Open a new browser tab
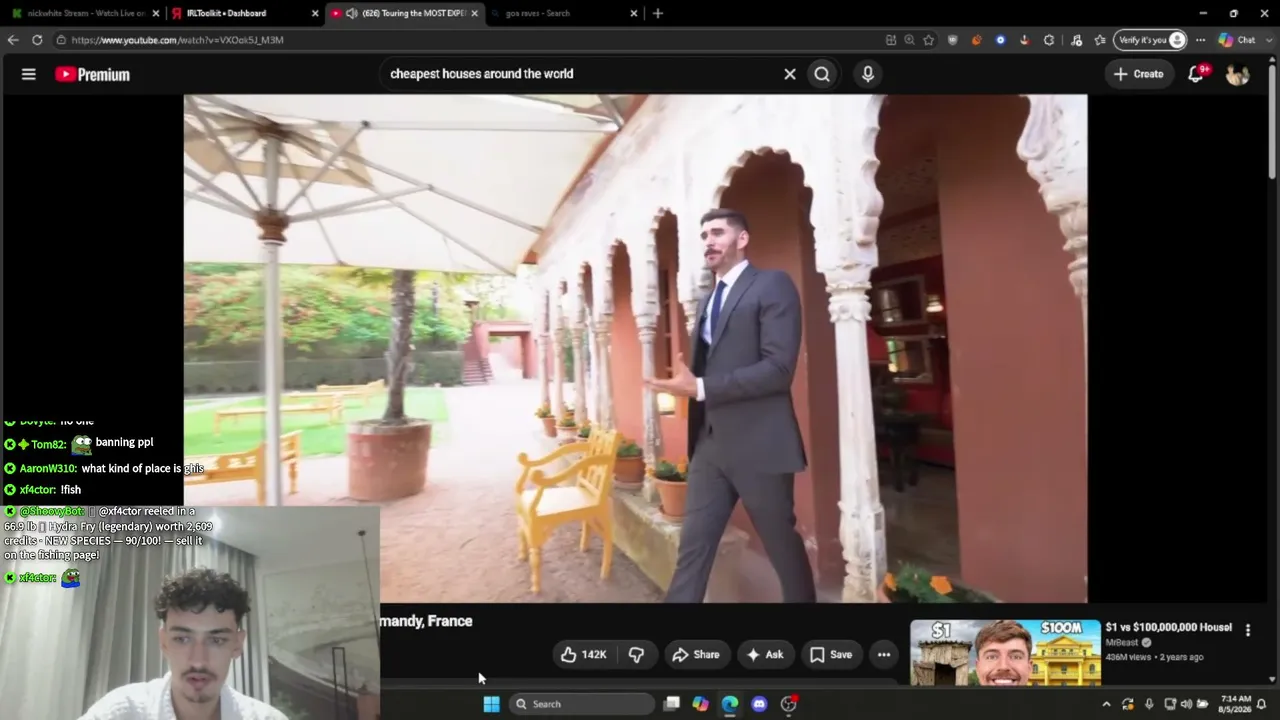This screenshot has width=1280, height=720. (657, 13)
